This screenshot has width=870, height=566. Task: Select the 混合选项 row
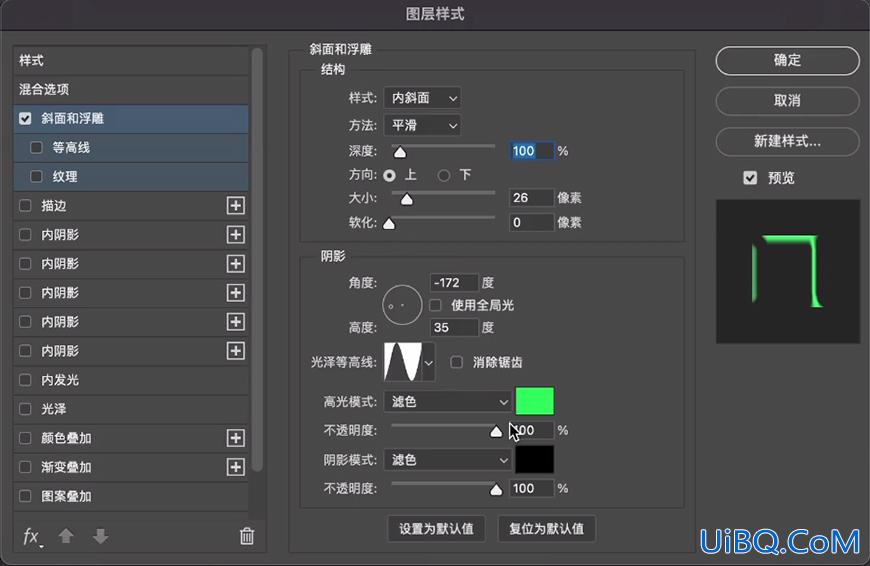coord(131,89)
